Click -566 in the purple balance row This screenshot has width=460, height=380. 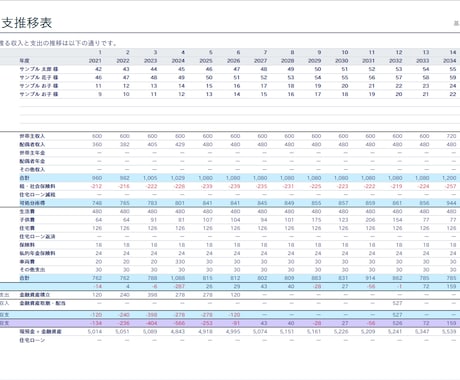(x=179, y=323)
